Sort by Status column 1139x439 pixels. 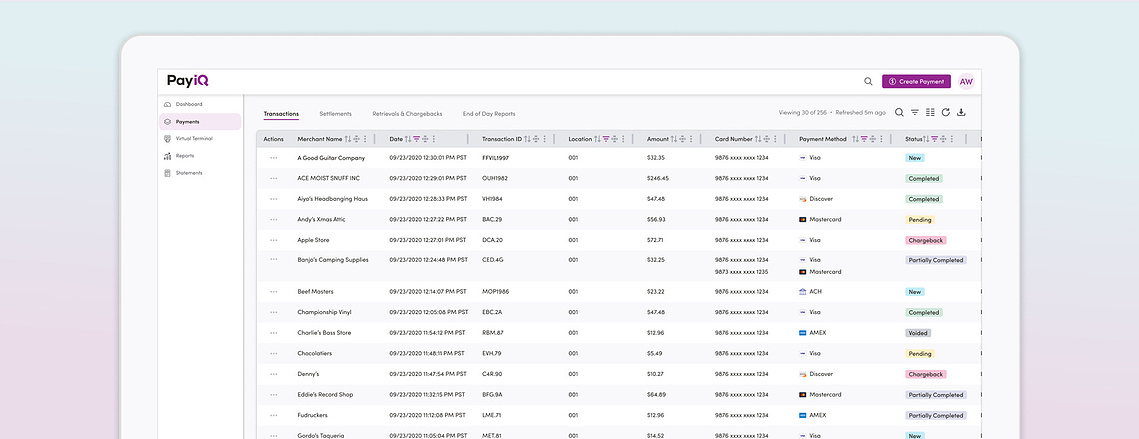click(x=926, y=139)
